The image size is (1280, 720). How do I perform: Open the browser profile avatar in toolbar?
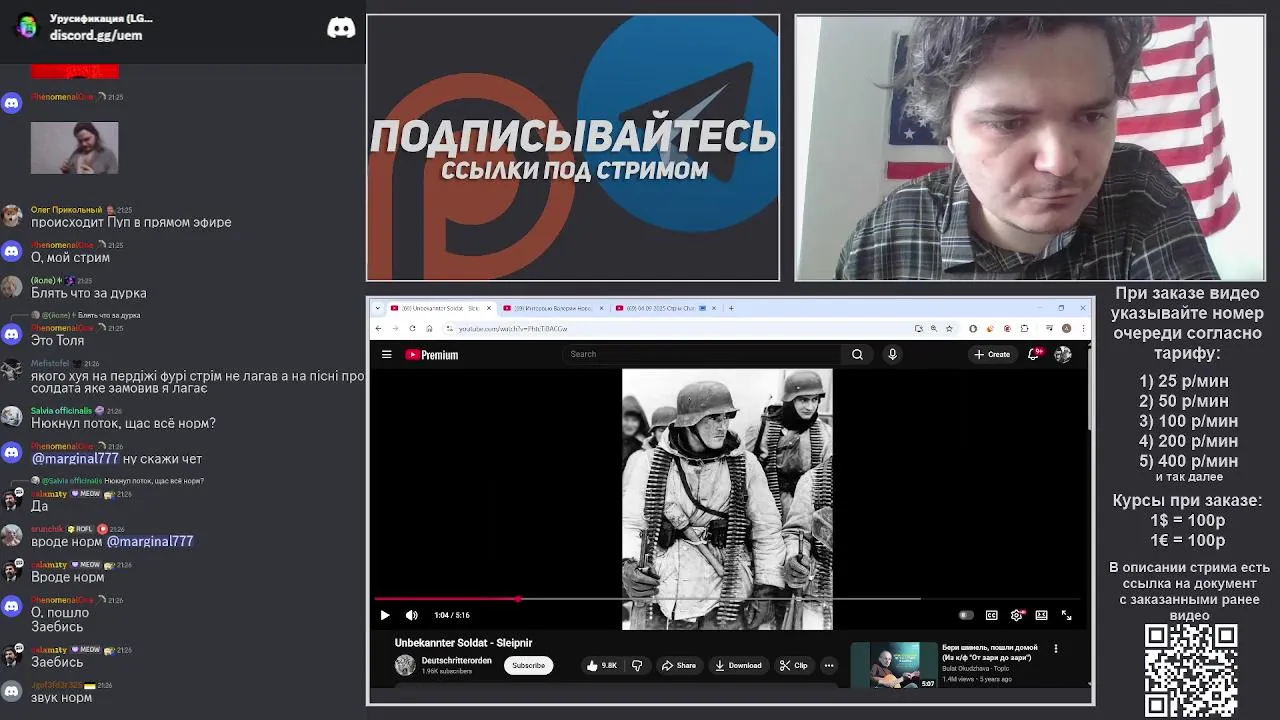point(1067,328)
